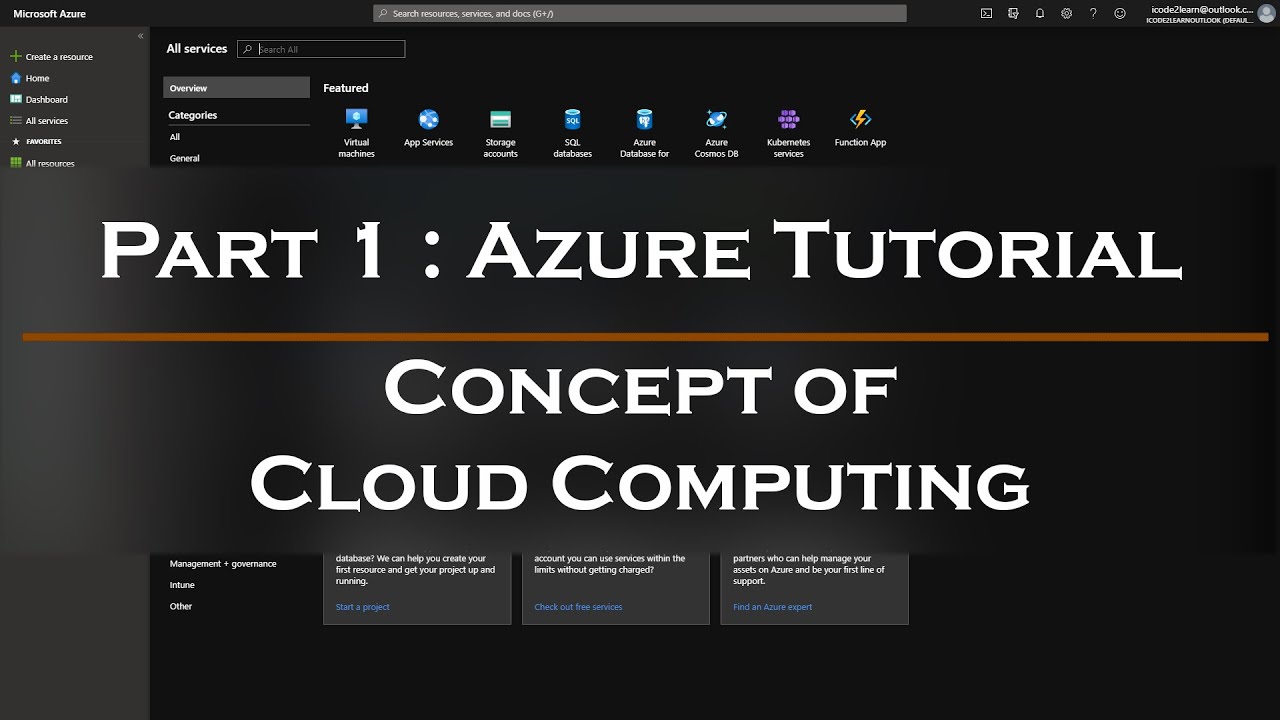Open SQL databases featured service
The image size is (1280, 720).
pos(573,133)
